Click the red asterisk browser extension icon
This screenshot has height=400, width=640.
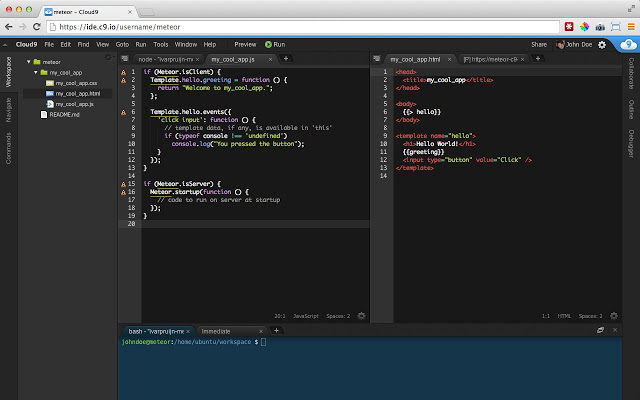click(569, 27)
